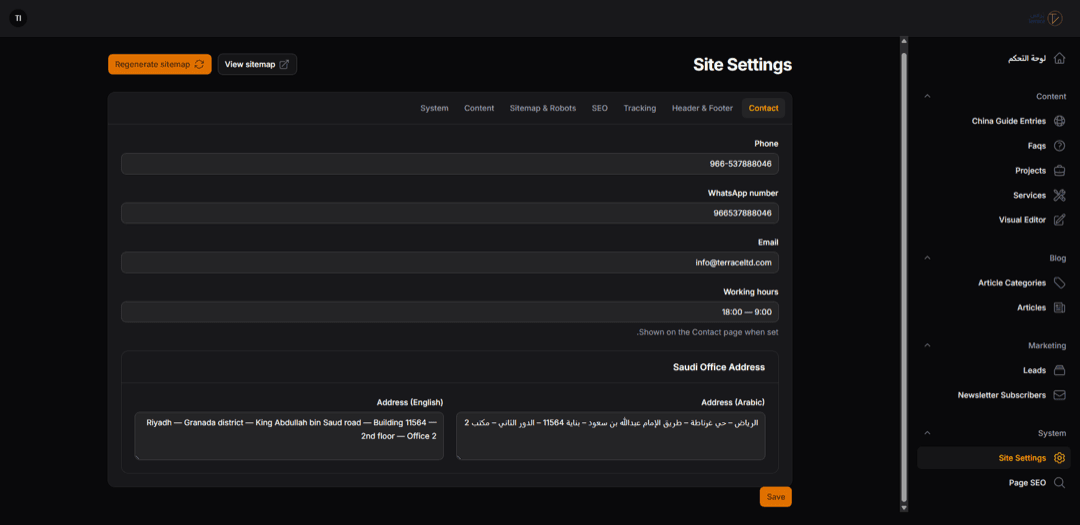Click the Page SEO magnifier icon
This screenshot has width=1080, height=525.
pos(1059,482)
